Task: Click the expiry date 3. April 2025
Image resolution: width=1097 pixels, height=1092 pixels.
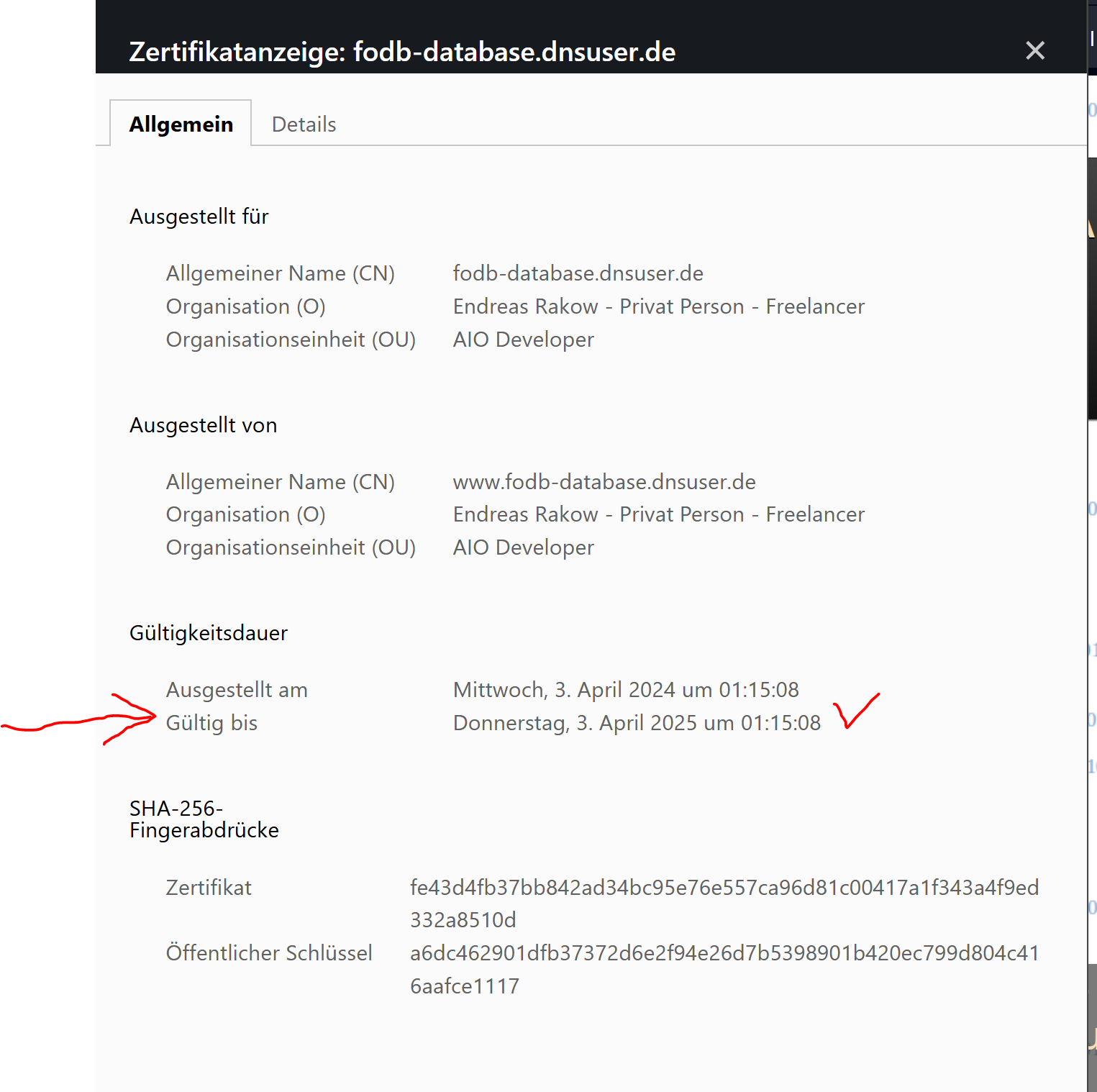Action: click(636, 723)
